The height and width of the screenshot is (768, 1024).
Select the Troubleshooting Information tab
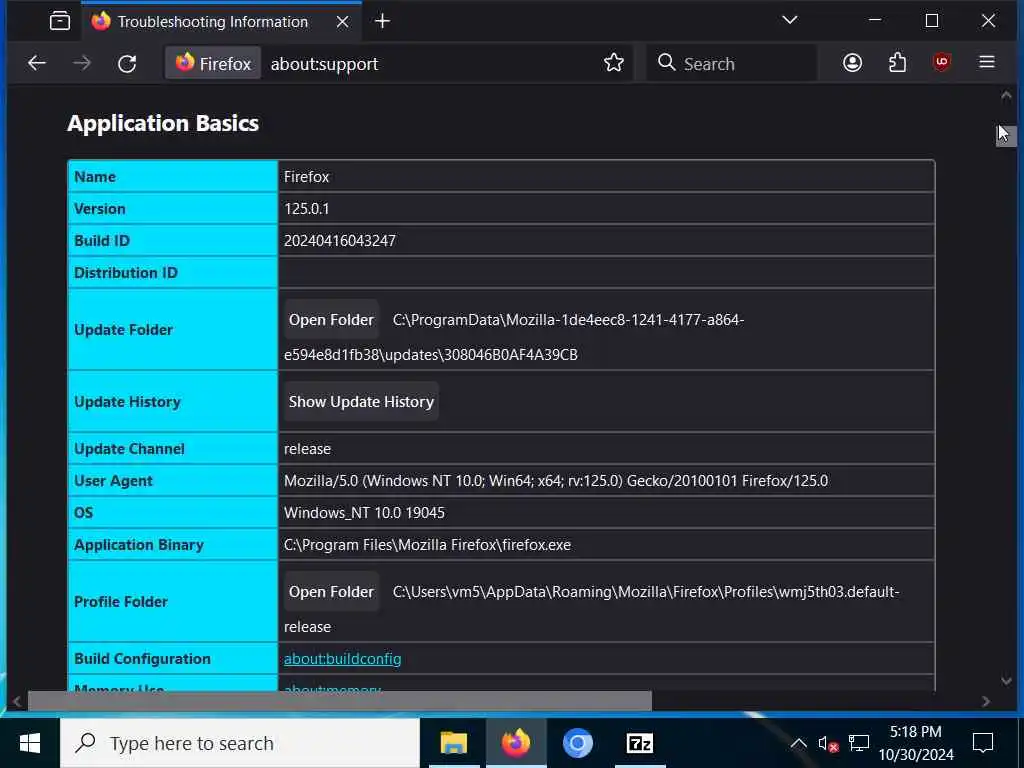click(x=222, y=22)
